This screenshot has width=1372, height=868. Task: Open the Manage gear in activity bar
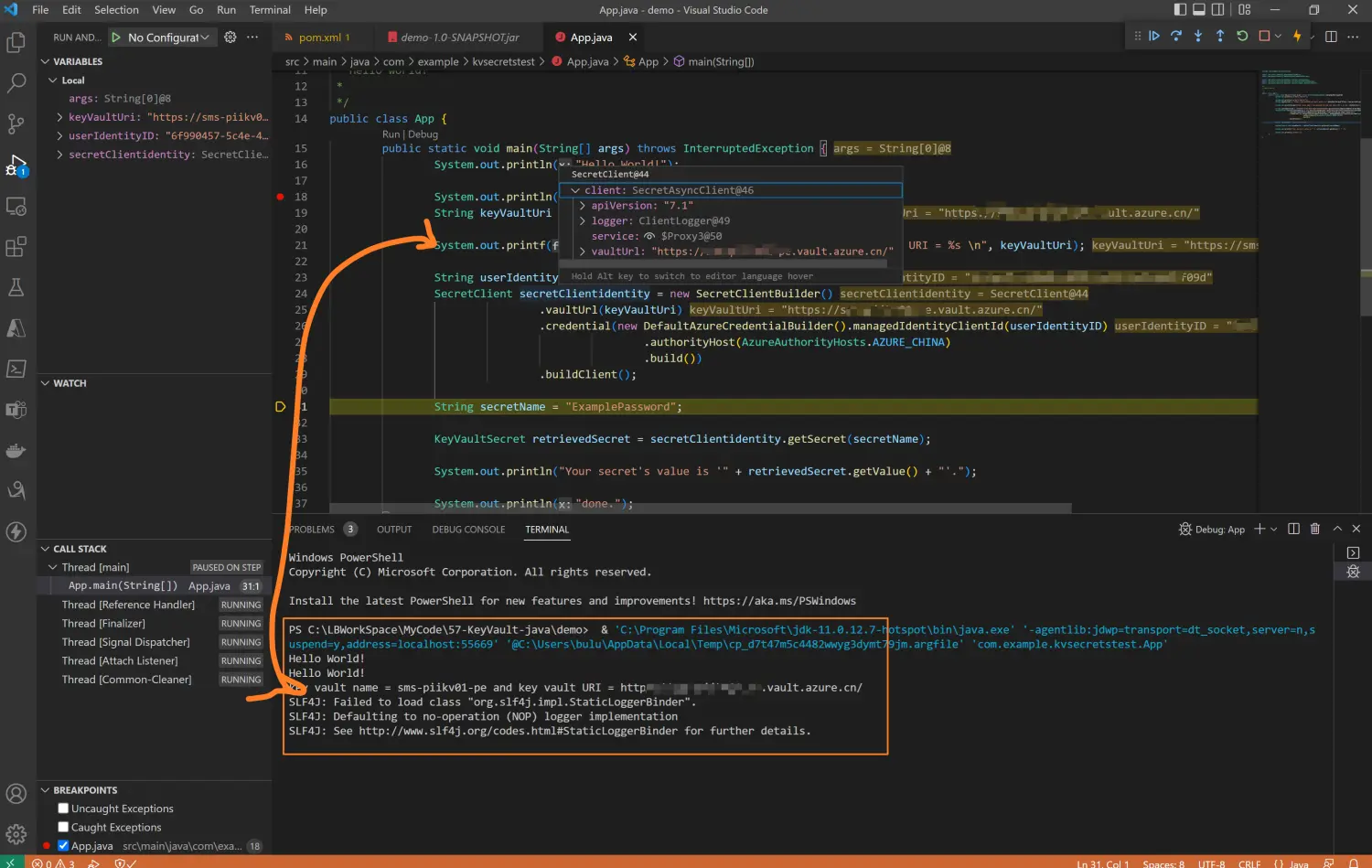point(16,834)
